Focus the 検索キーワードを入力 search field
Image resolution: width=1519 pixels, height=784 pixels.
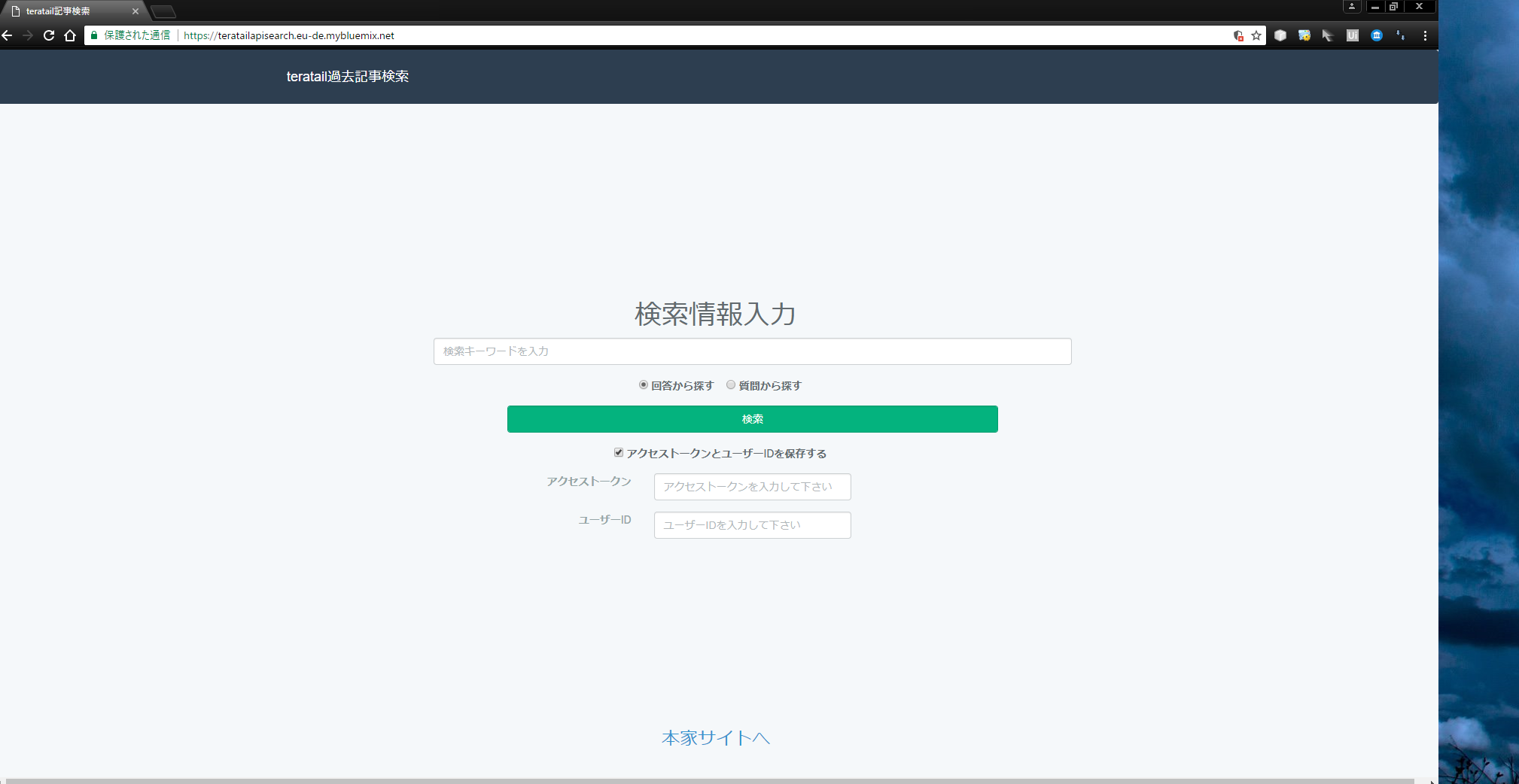pyautogui.click(x=753, y=351)
